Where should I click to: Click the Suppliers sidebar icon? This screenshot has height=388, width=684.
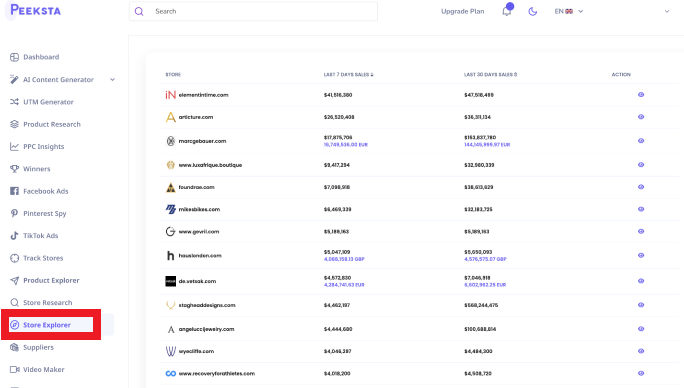point(14,347)
